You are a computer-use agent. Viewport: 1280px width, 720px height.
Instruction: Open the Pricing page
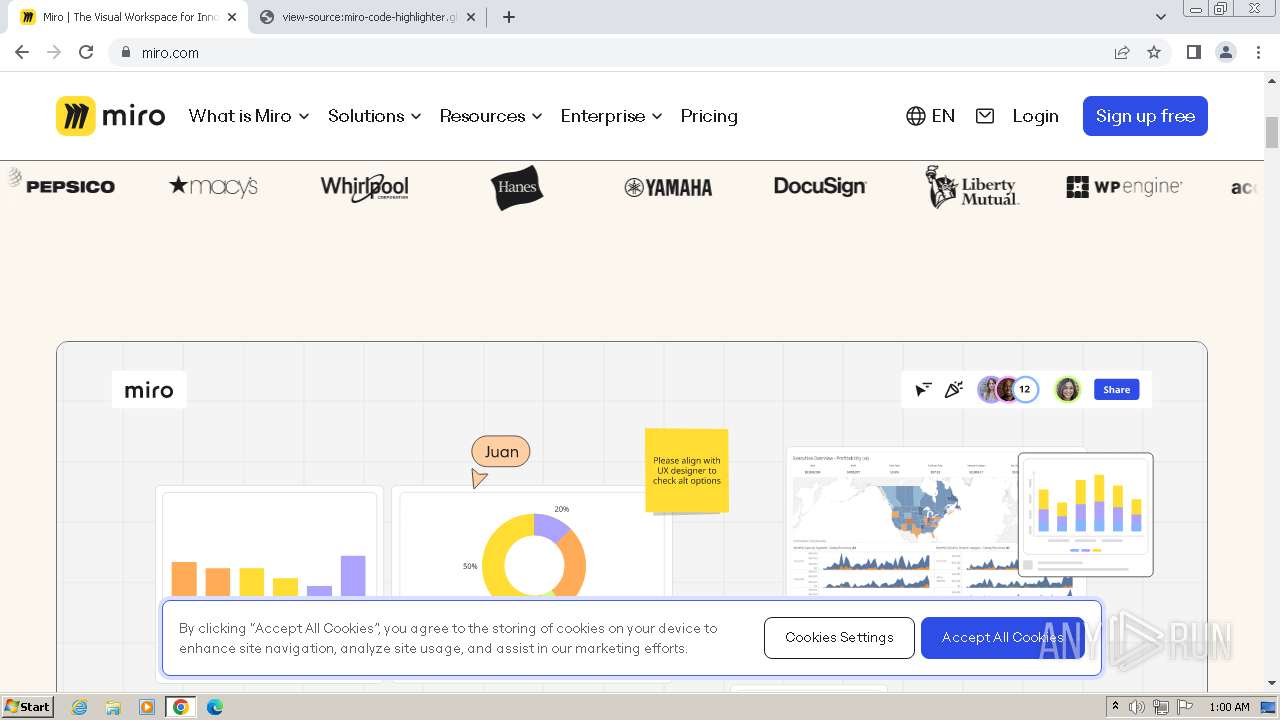point(709,116)
